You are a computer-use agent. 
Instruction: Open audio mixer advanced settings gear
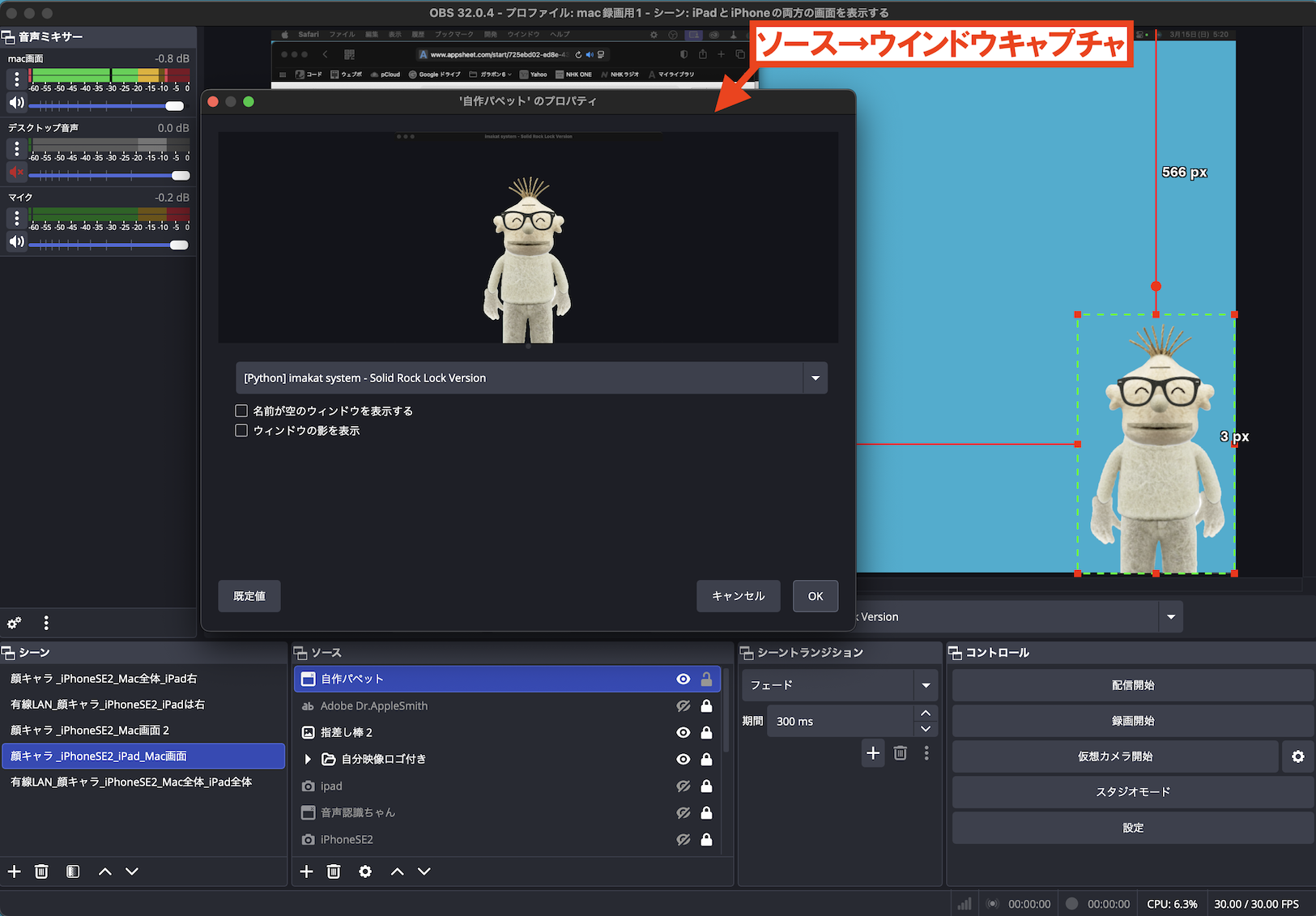tap(15, 623)
